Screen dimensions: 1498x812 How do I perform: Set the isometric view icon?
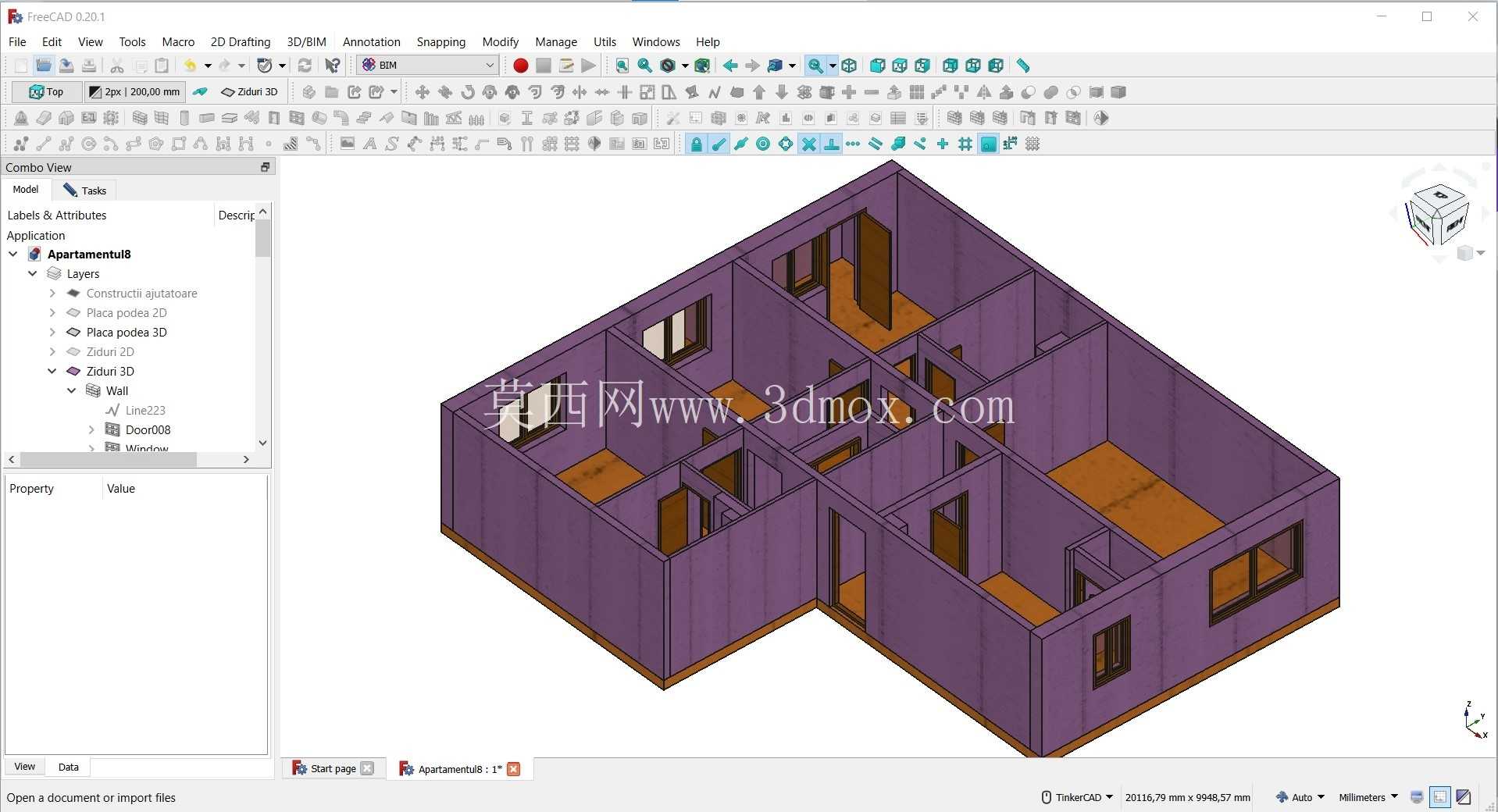tap(849, 66)
